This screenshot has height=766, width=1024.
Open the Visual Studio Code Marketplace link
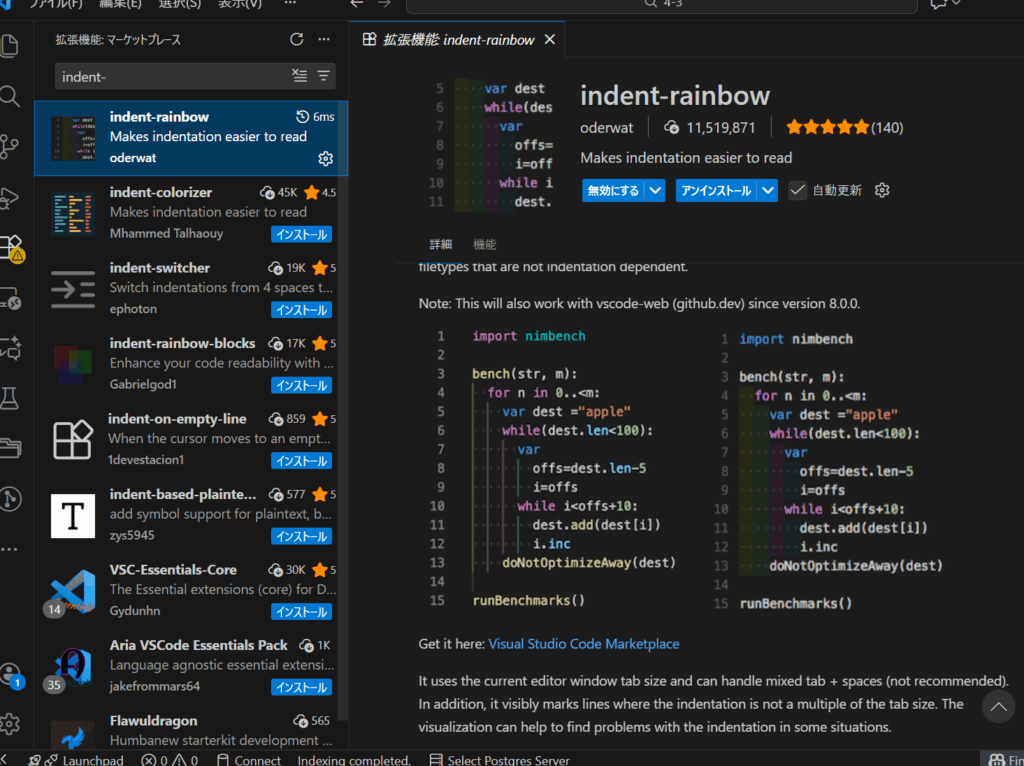pyautogui.click(x=584, y=644)
